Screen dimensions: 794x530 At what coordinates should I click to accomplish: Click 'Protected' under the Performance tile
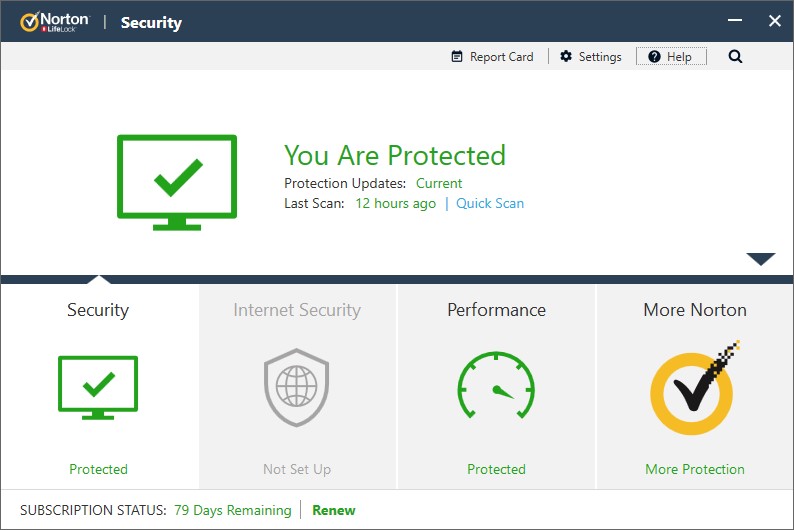pyautogui.click(x=496, y=469)
